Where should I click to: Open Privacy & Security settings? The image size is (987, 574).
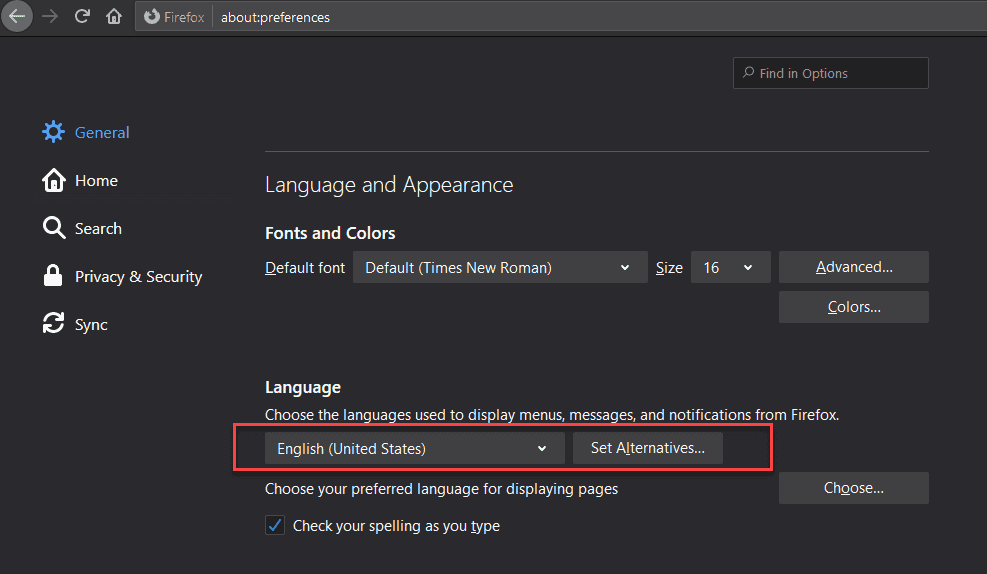point(138,276)
